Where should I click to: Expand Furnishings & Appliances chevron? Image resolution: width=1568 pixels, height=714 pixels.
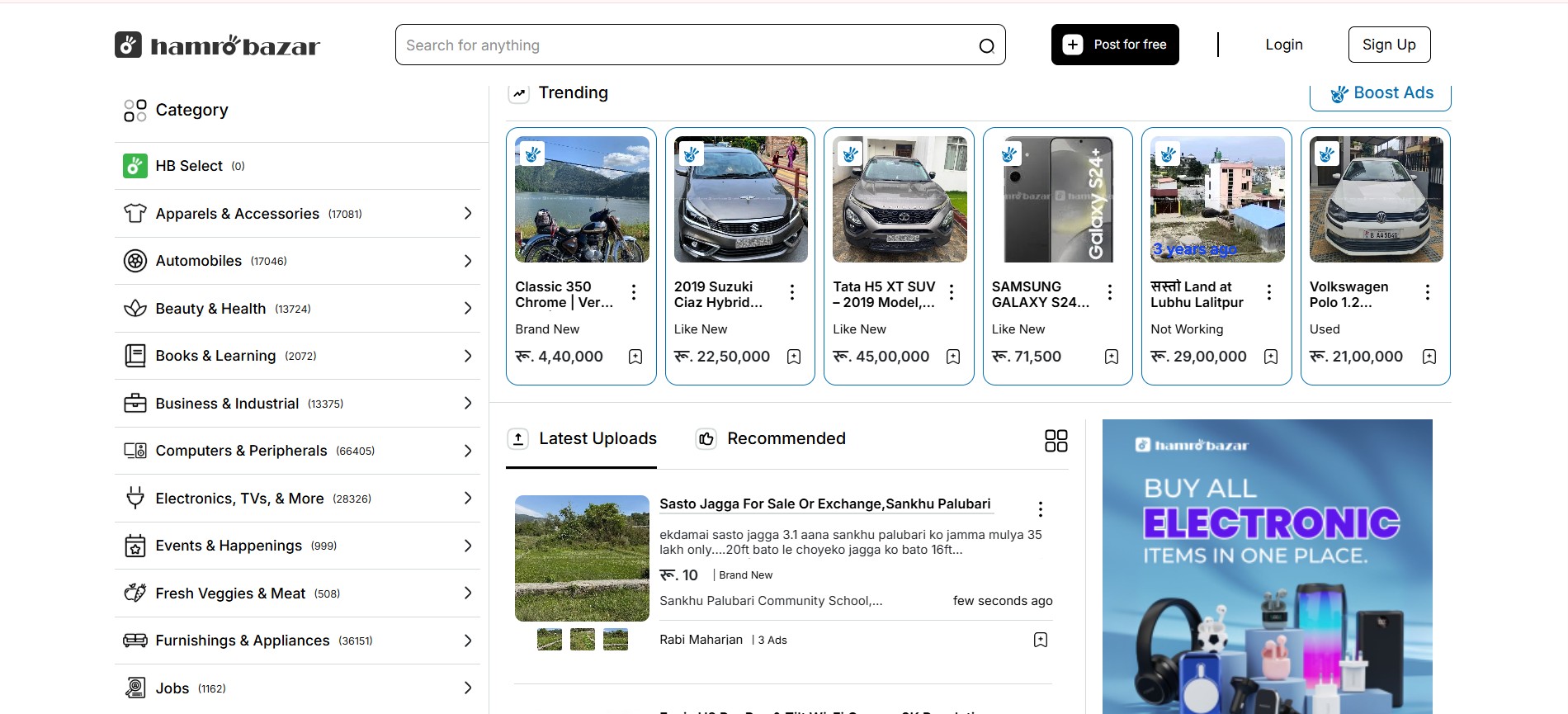pos(468,641)
